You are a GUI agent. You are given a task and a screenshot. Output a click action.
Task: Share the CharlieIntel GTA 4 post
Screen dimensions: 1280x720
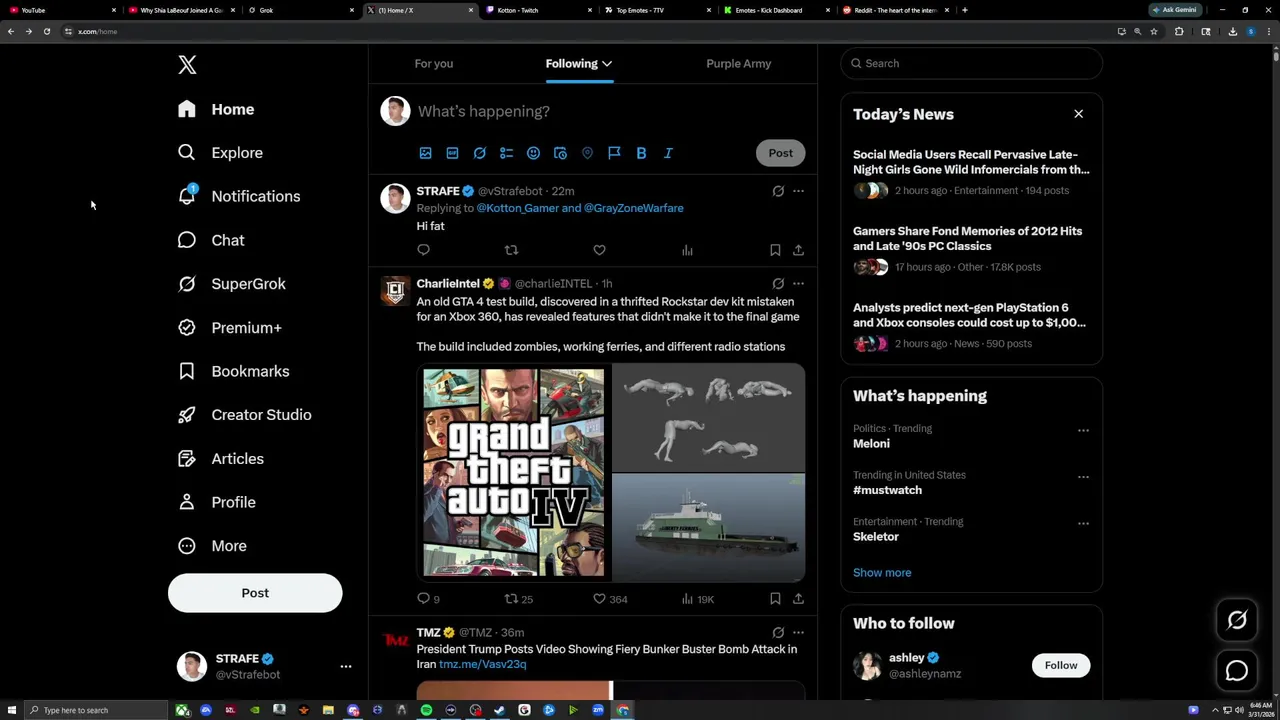coord(798,599)
